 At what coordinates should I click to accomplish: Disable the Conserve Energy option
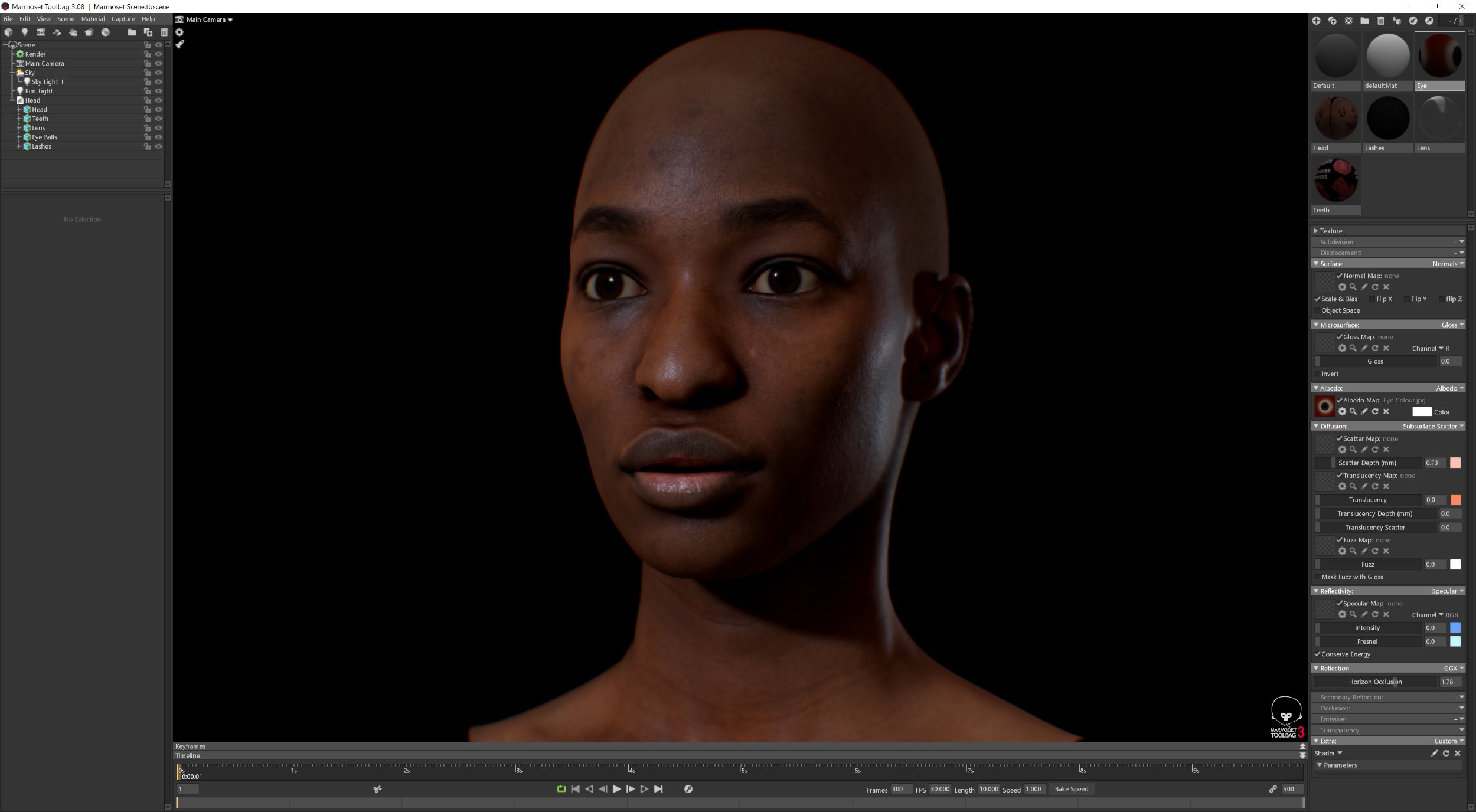1318,654
